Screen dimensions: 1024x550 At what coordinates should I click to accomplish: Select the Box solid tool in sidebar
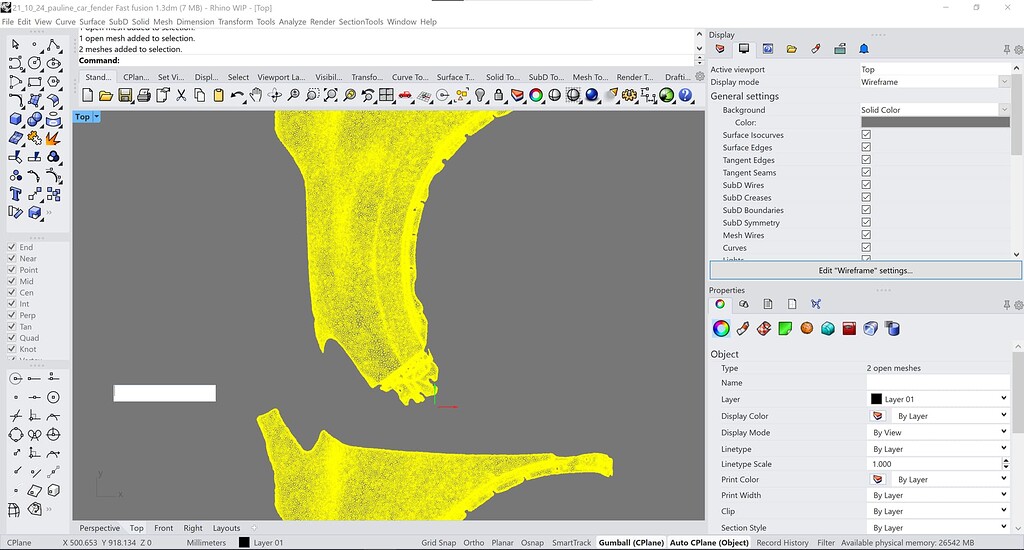16,120
